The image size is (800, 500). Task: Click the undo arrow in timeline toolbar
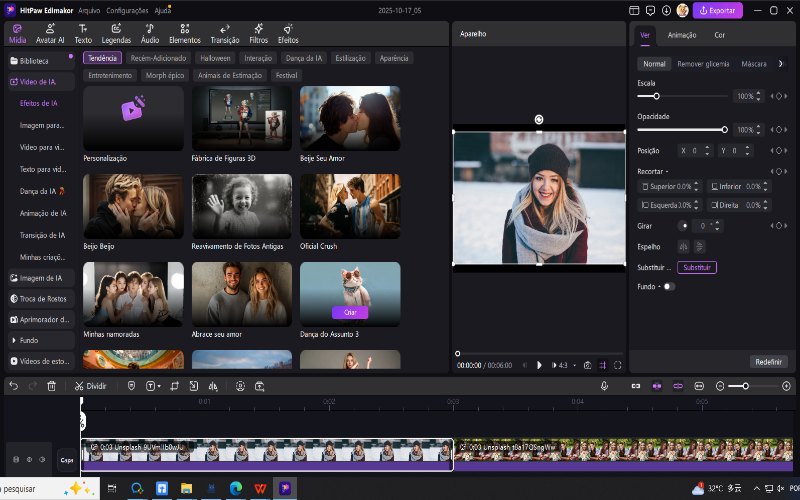pyautogui.click(x=14, y=386)
